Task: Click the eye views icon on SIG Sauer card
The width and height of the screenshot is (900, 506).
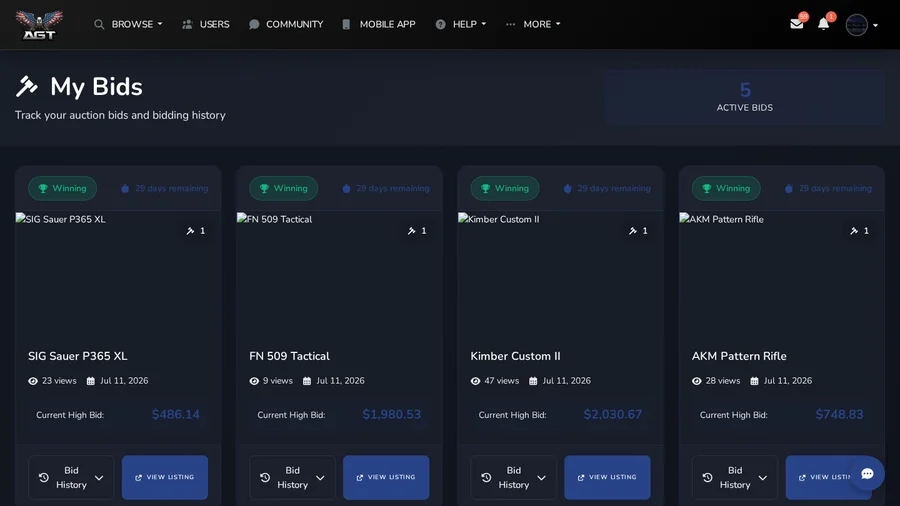Action: click(x=33, y=381)
